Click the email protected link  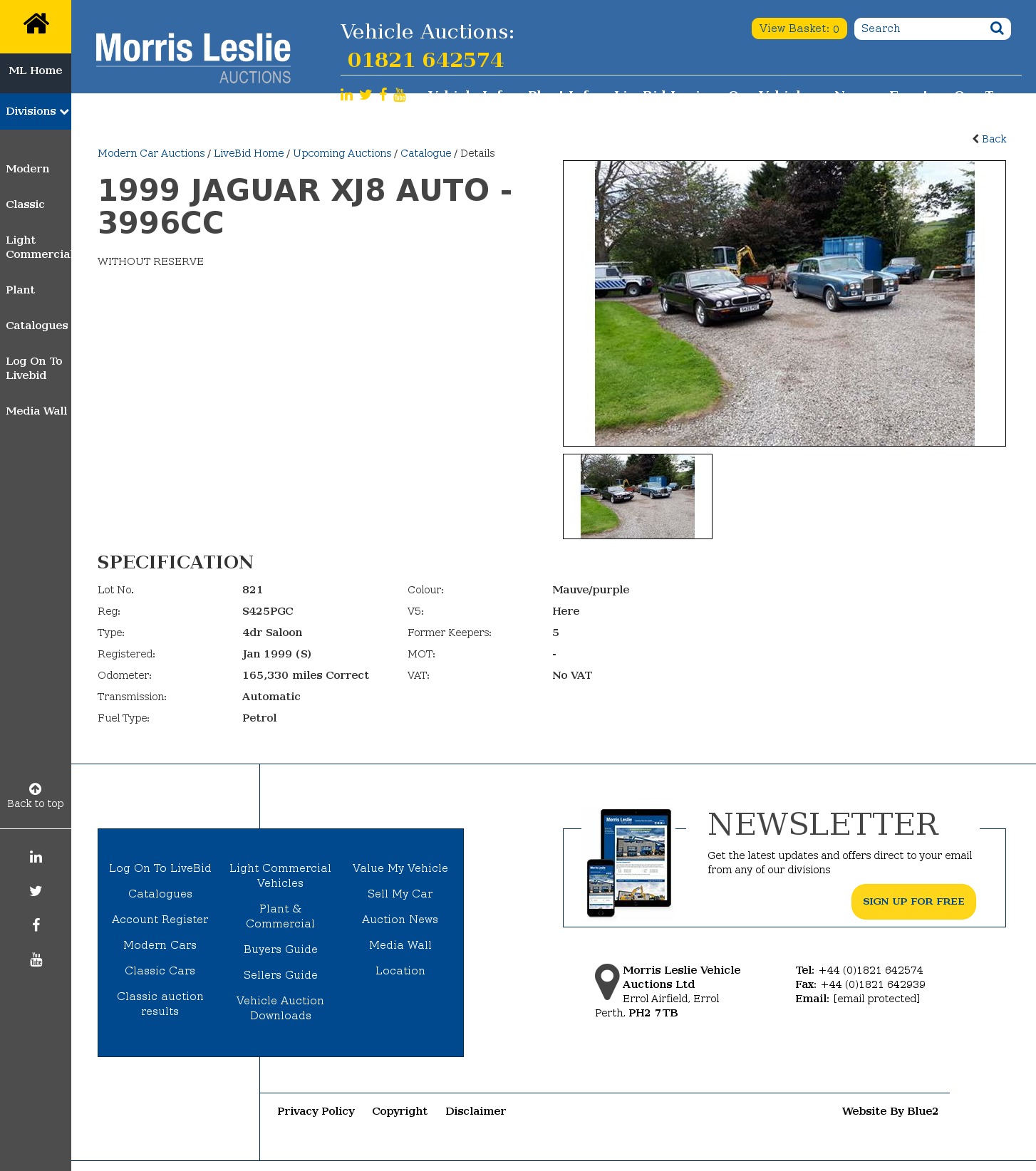[x=876, y=999]
